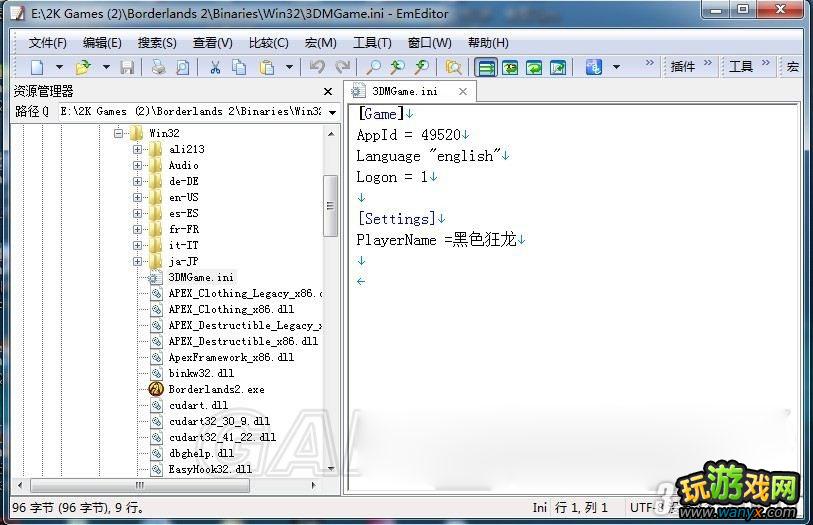
Task: Click the New file toolbar icon
Action: coord(38,67)
